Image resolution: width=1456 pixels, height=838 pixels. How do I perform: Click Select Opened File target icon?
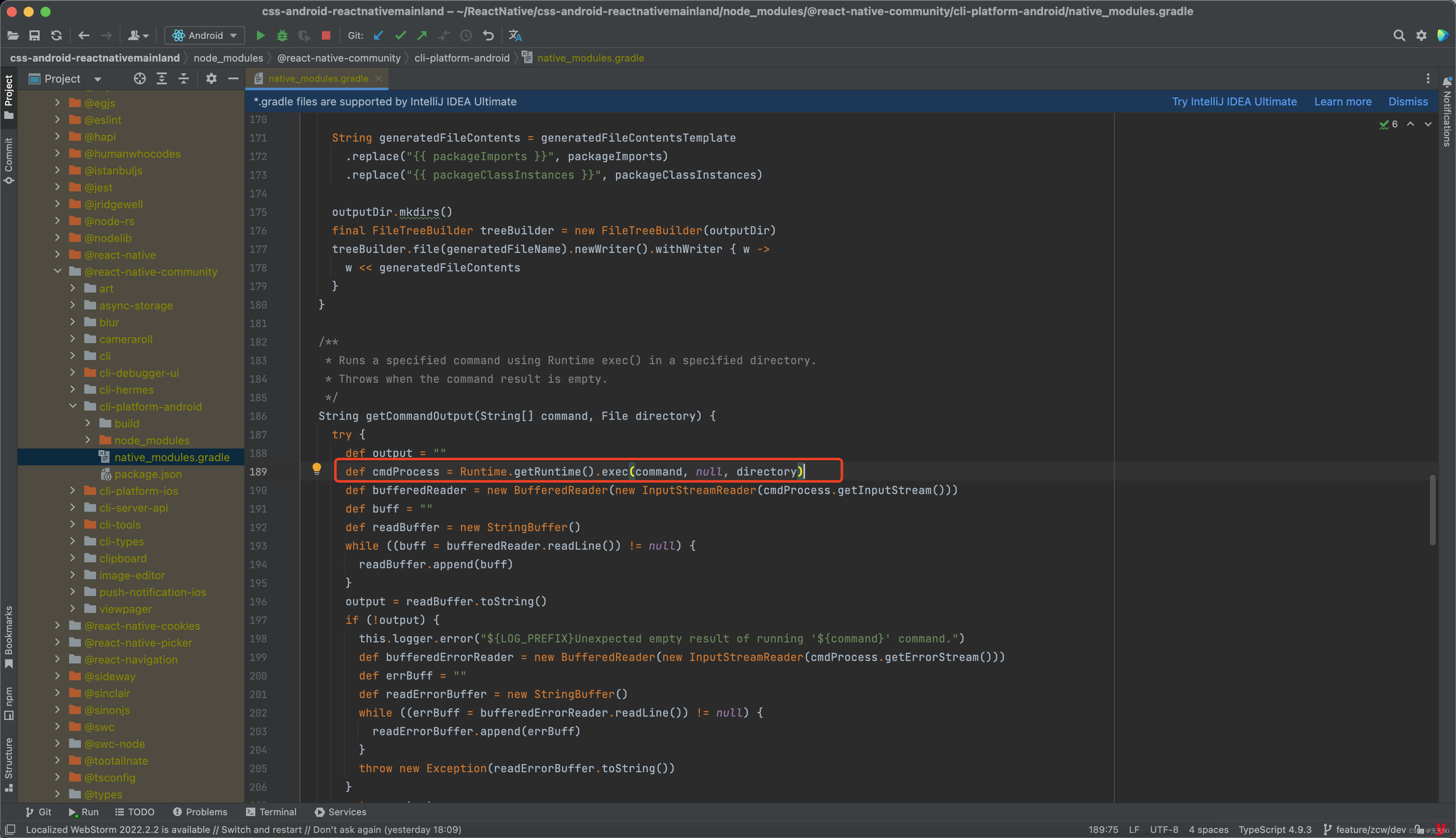[139, 79]
